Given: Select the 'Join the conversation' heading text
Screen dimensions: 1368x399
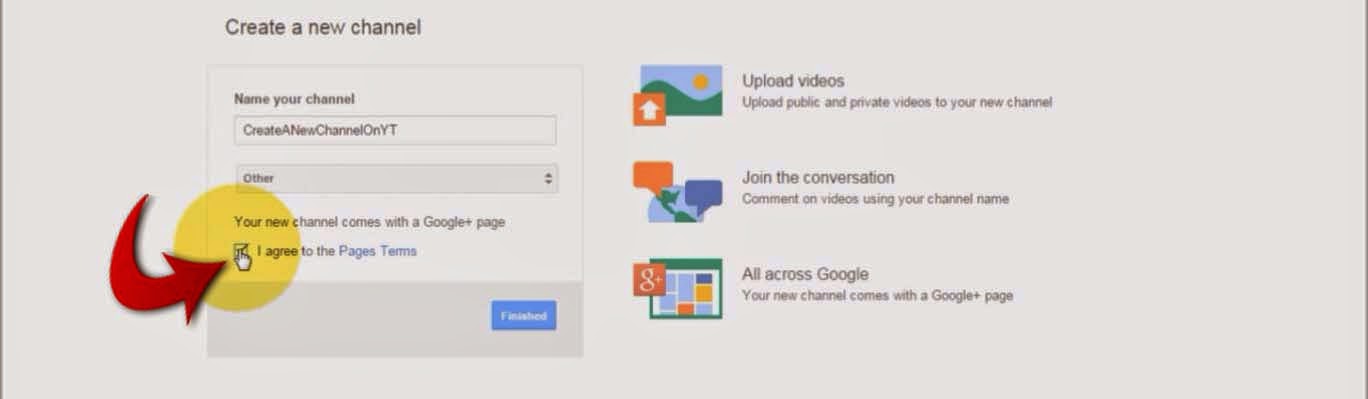Looking at the screenshot, I should 818,178.
